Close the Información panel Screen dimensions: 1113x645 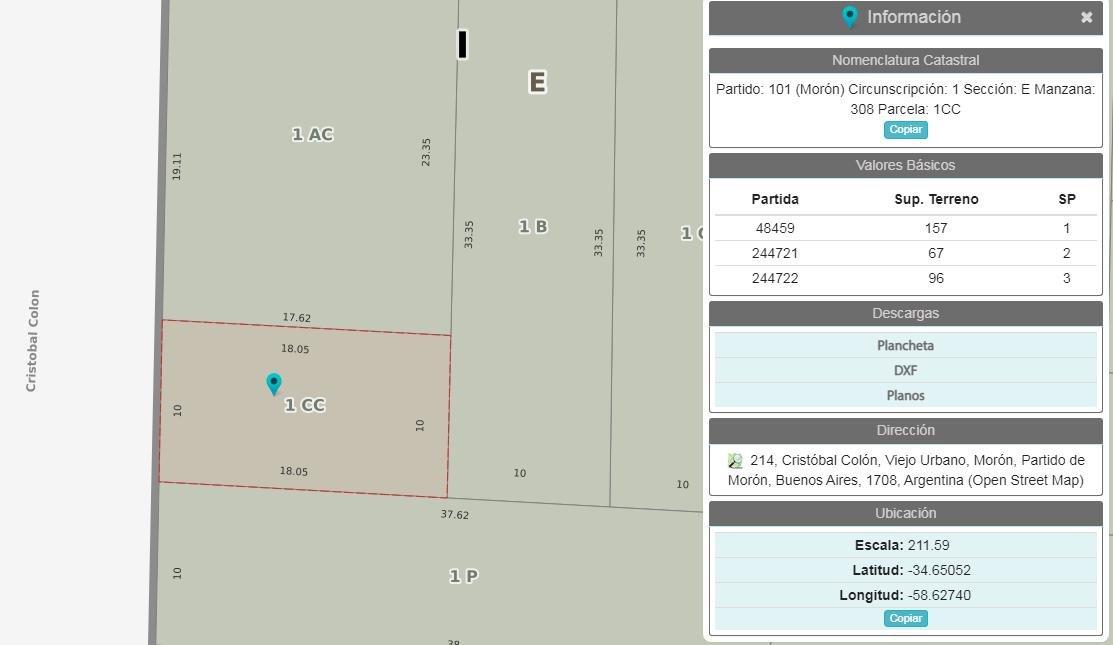(1086, 17)
